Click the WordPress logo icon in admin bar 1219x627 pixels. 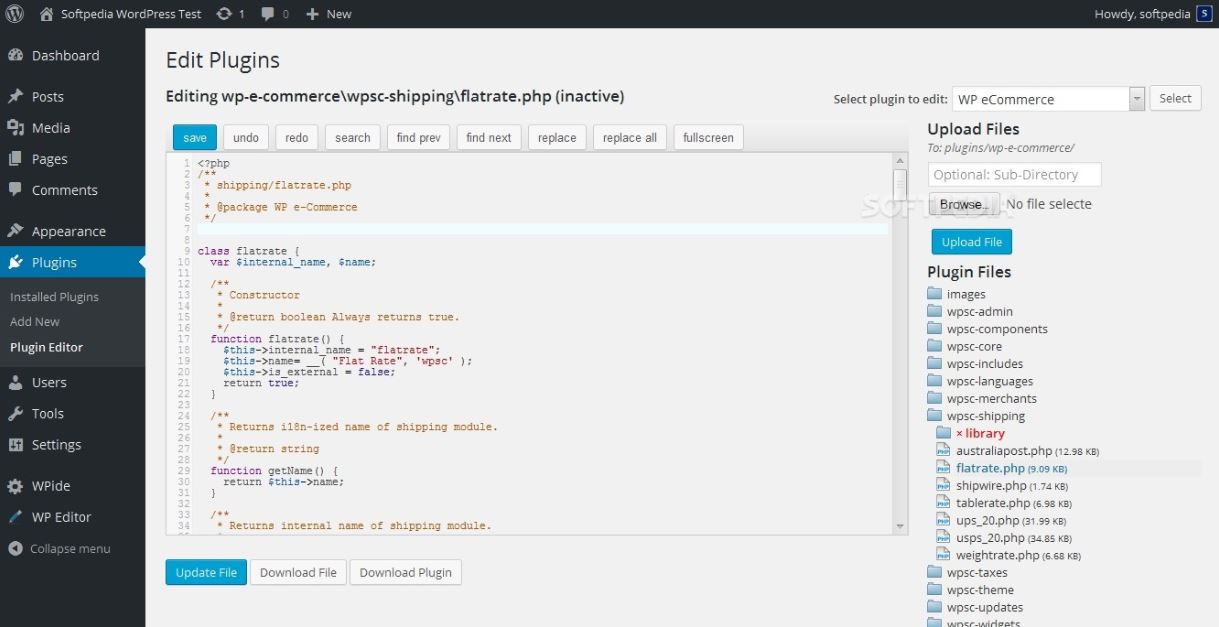(15, 14)
